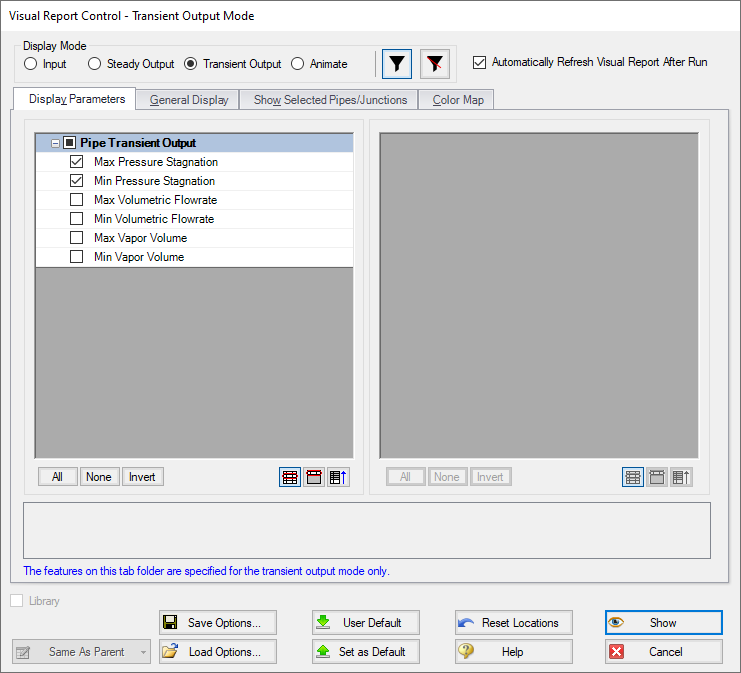Uncheck Max Pressure Stagnation
The width and height of the screenshot is (741, 673).
[77, 162]
